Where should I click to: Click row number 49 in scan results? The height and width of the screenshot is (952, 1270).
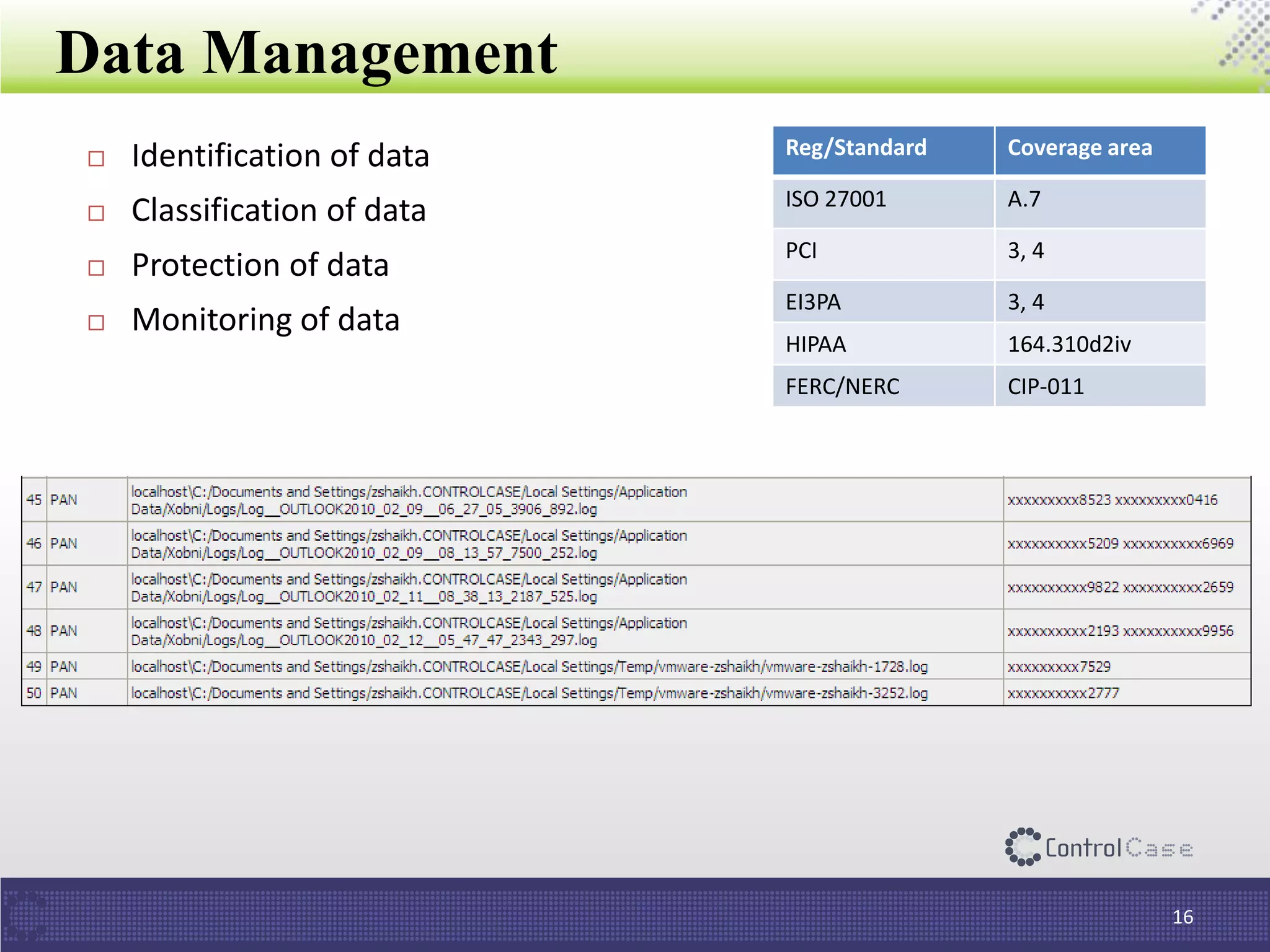pos(34,667)
